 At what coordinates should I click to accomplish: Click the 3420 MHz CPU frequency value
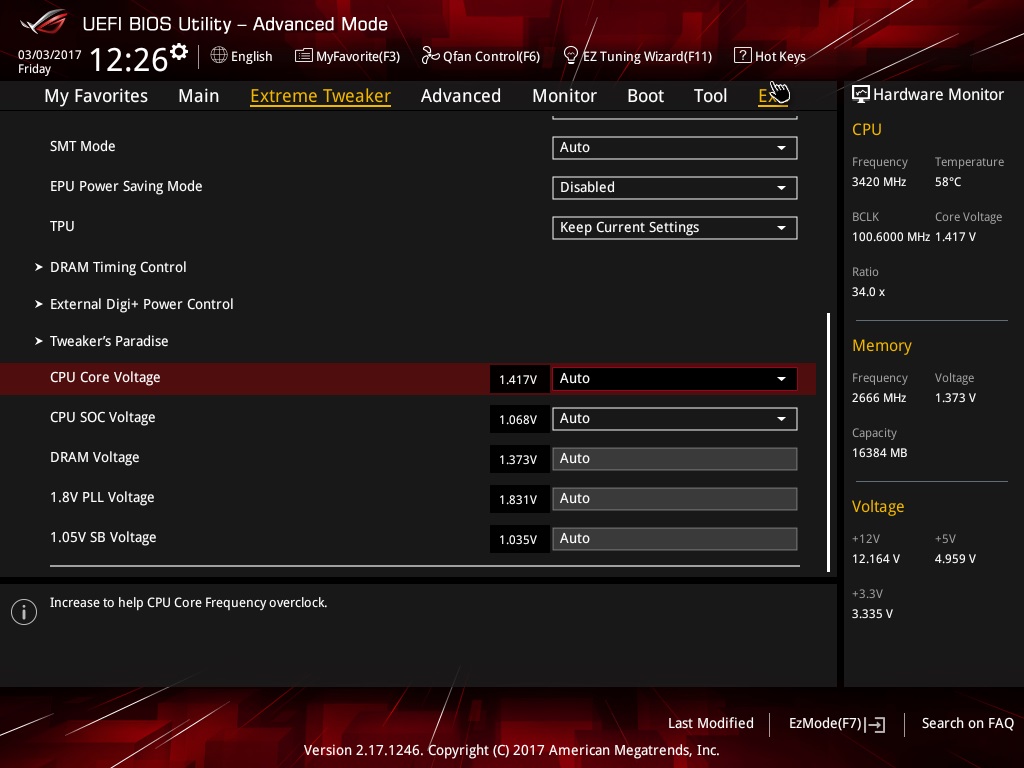point(879,182)
